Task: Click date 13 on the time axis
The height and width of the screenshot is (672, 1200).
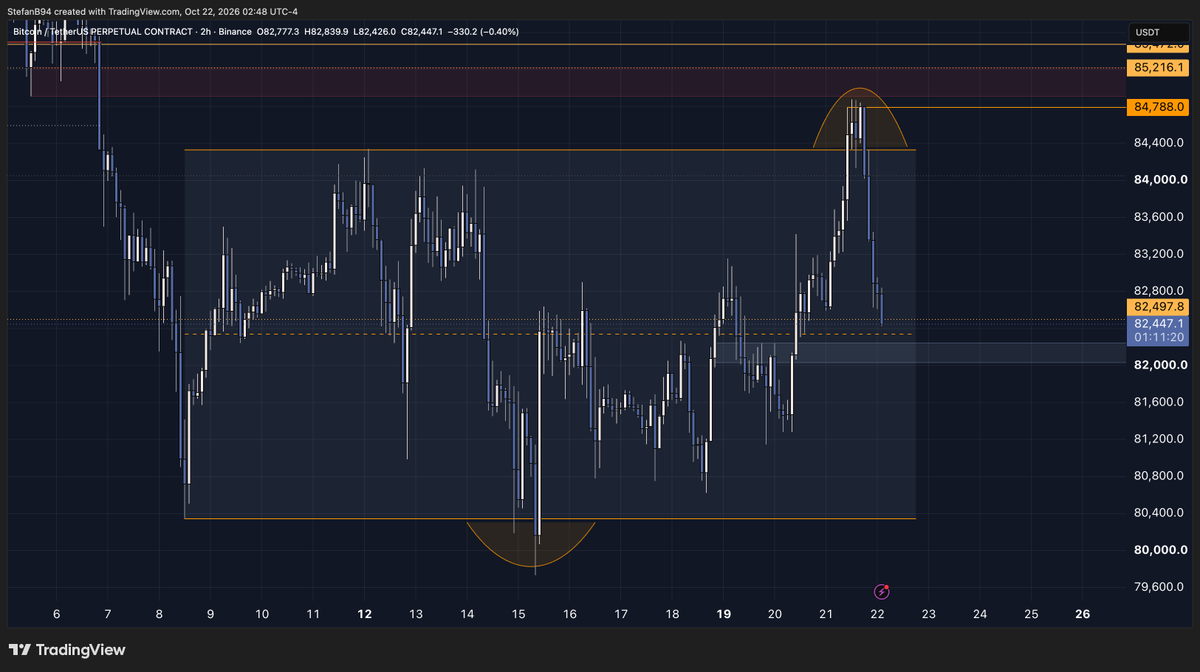Action: (416, 614)
